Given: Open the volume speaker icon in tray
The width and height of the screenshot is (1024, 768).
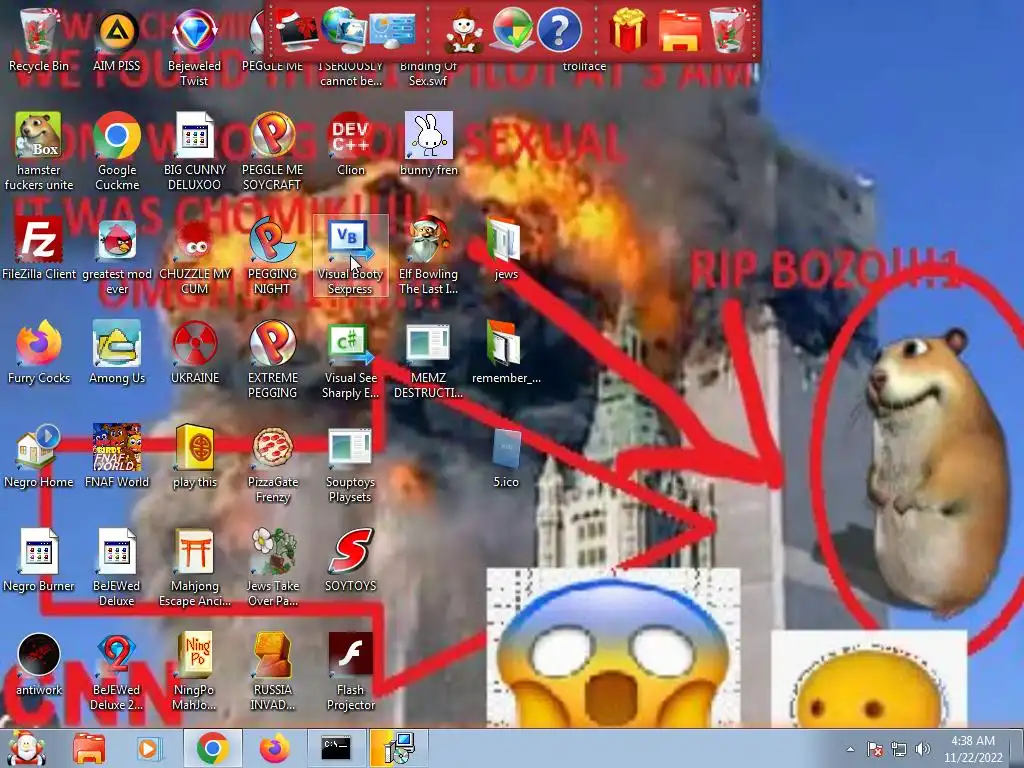Looking at the screenshot, I should click(922, 749).
